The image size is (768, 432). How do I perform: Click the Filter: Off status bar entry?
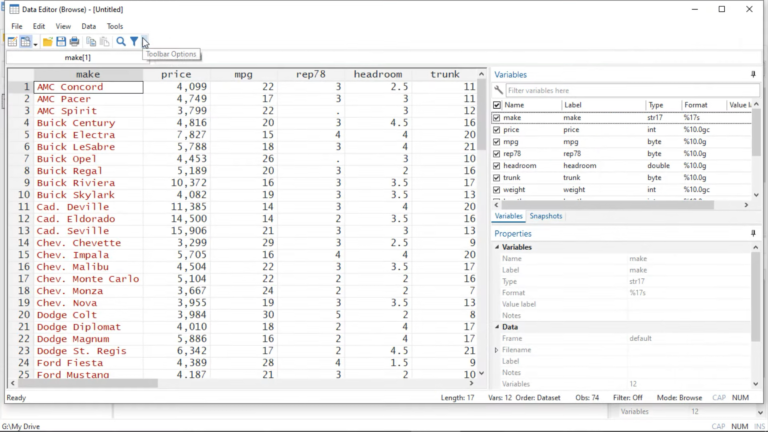(x=627, y=398)
